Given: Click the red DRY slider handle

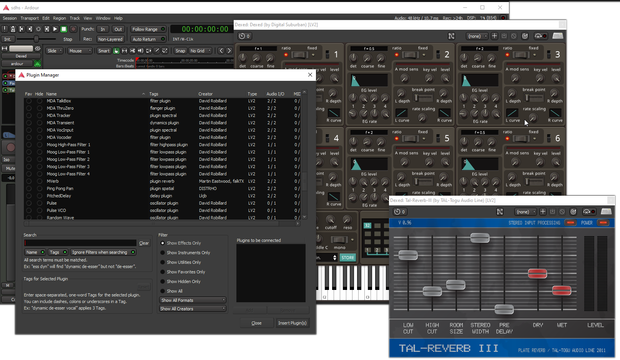Looking at the screenshot, I should [537, 273].
